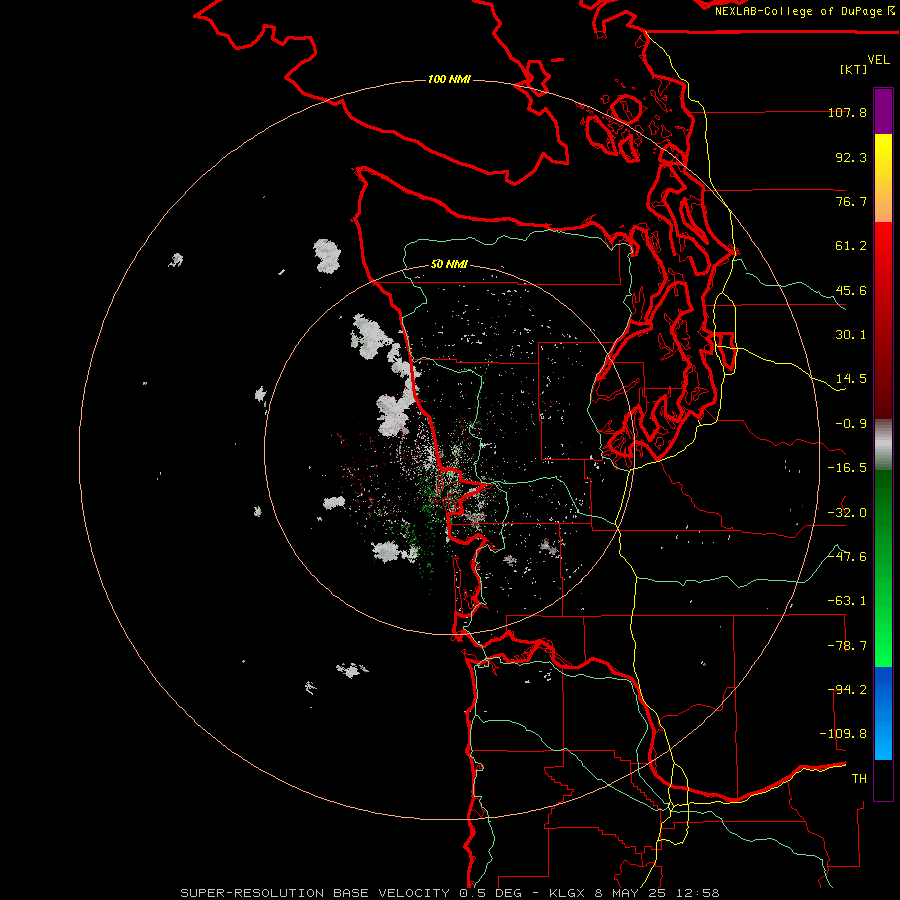Click the blue segment of the color bar
Viewport: 900px width, 900px height.
coord(883,713)
